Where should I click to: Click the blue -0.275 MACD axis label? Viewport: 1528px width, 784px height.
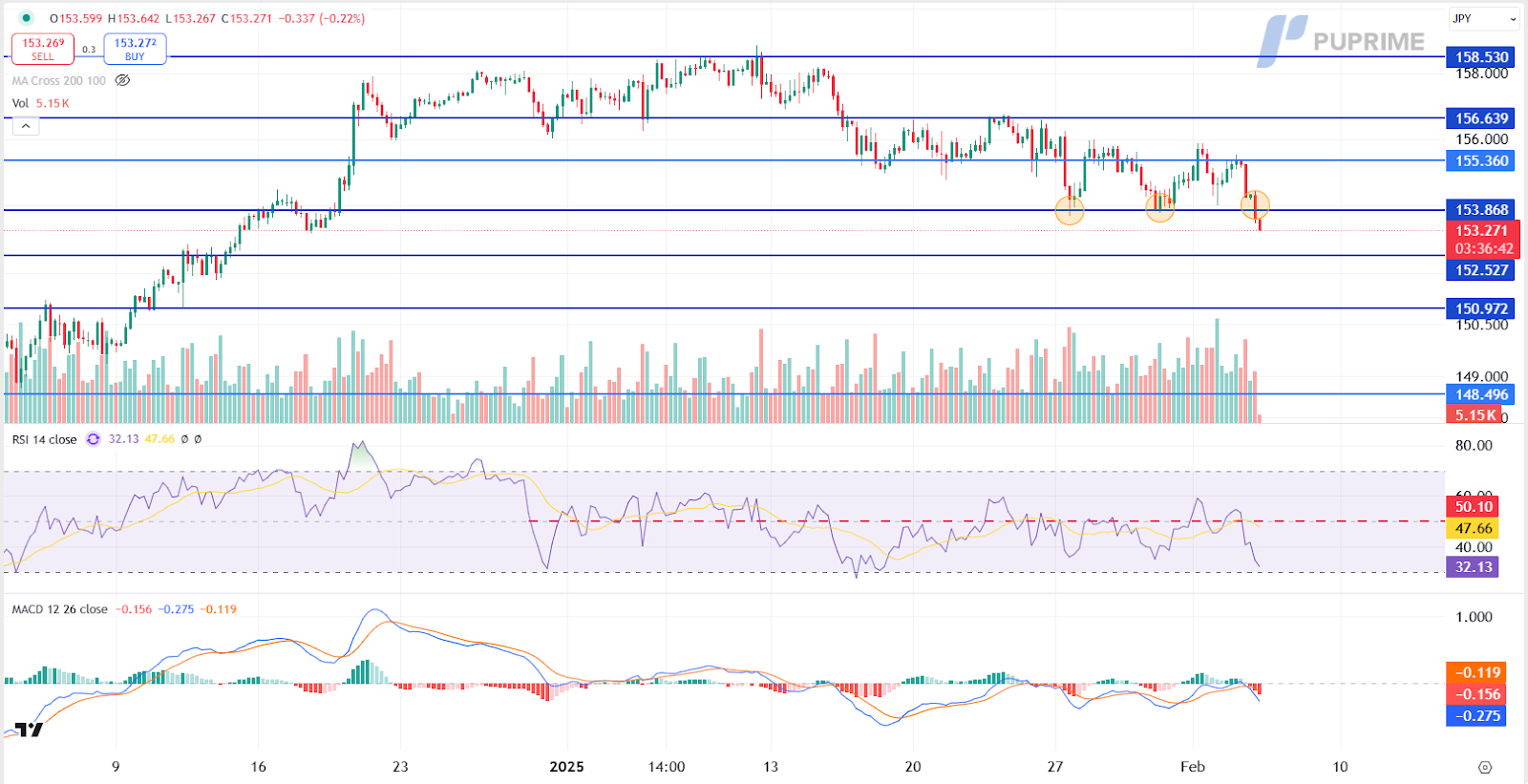(x=1477, y=715)
